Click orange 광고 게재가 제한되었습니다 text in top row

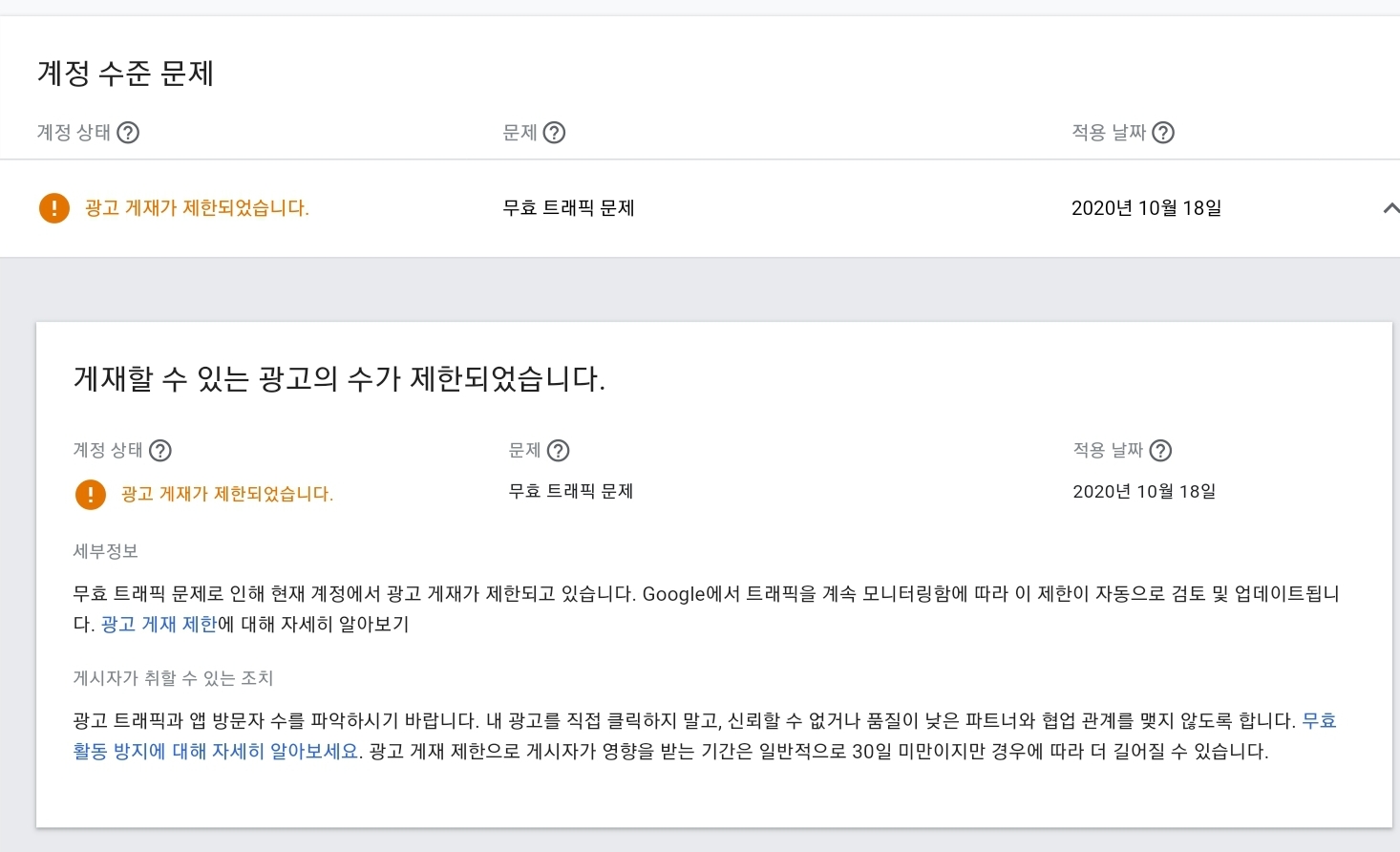(197, 207)
